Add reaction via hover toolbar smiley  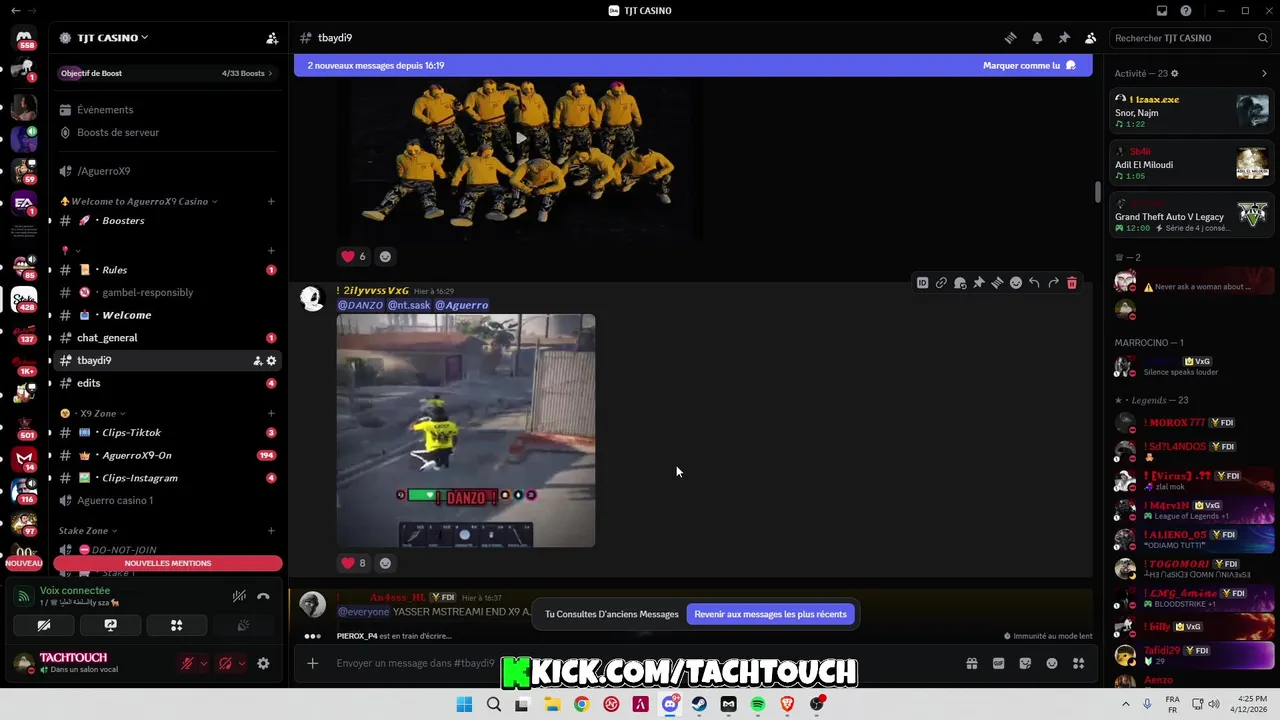pos(1016,283)
